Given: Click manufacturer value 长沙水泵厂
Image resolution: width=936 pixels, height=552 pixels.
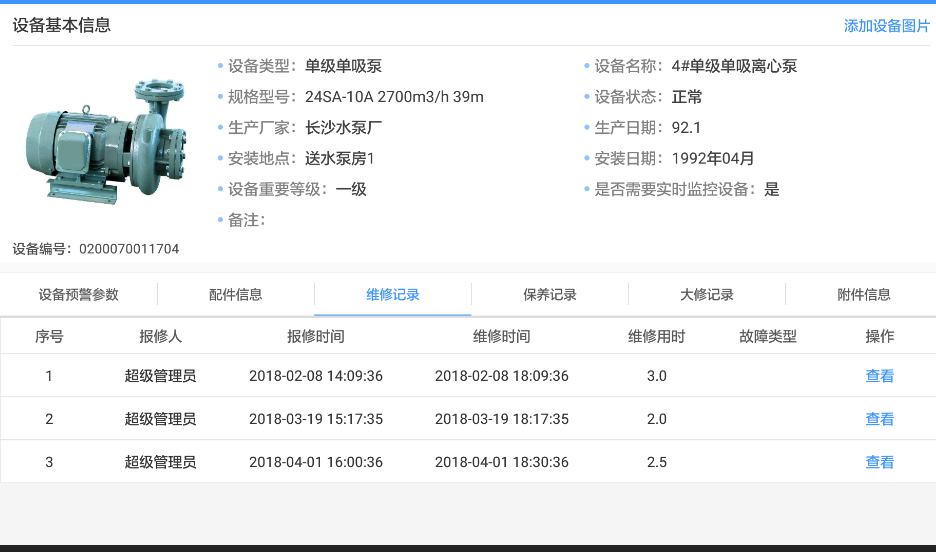Looking at the screenshot, I should (343, 128).
